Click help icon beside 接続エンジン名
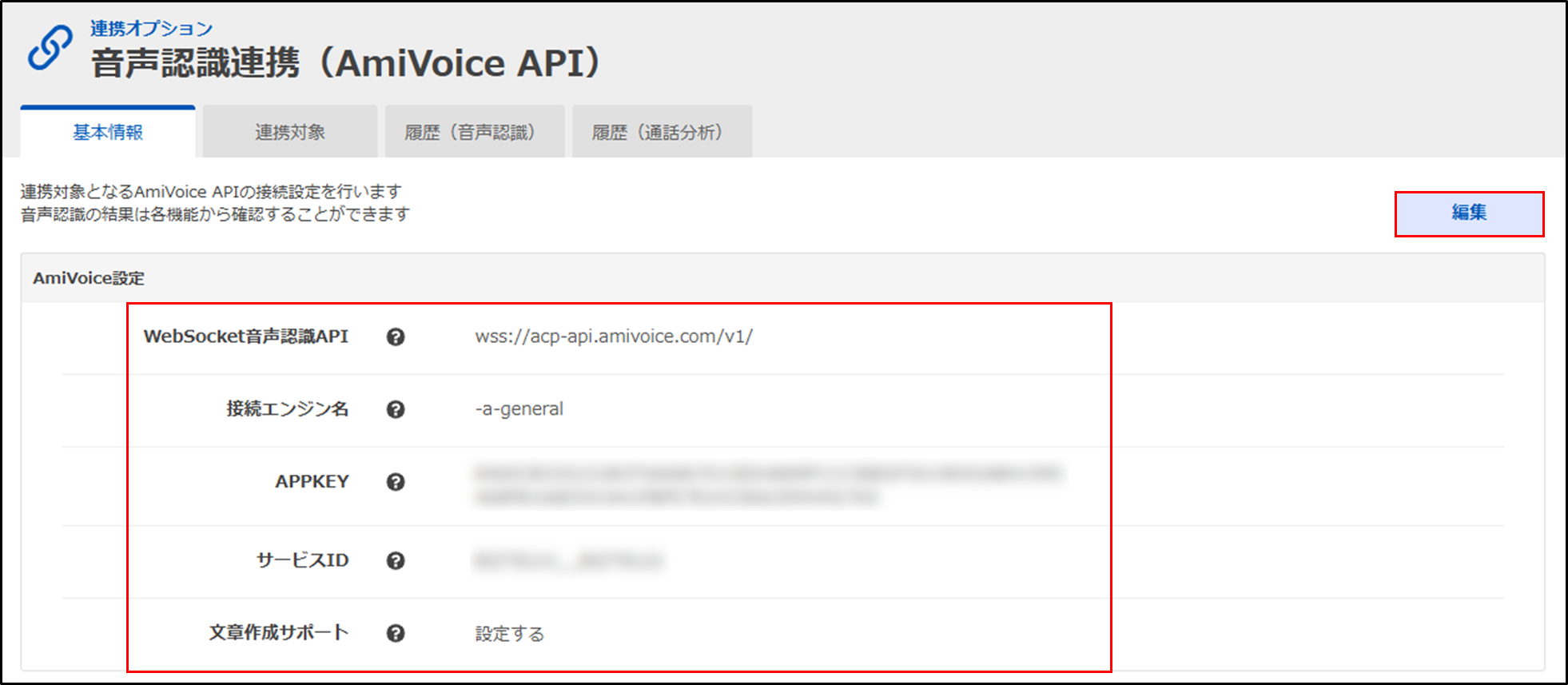This screenshot has width=1568, height=685. tap(396, 410)
